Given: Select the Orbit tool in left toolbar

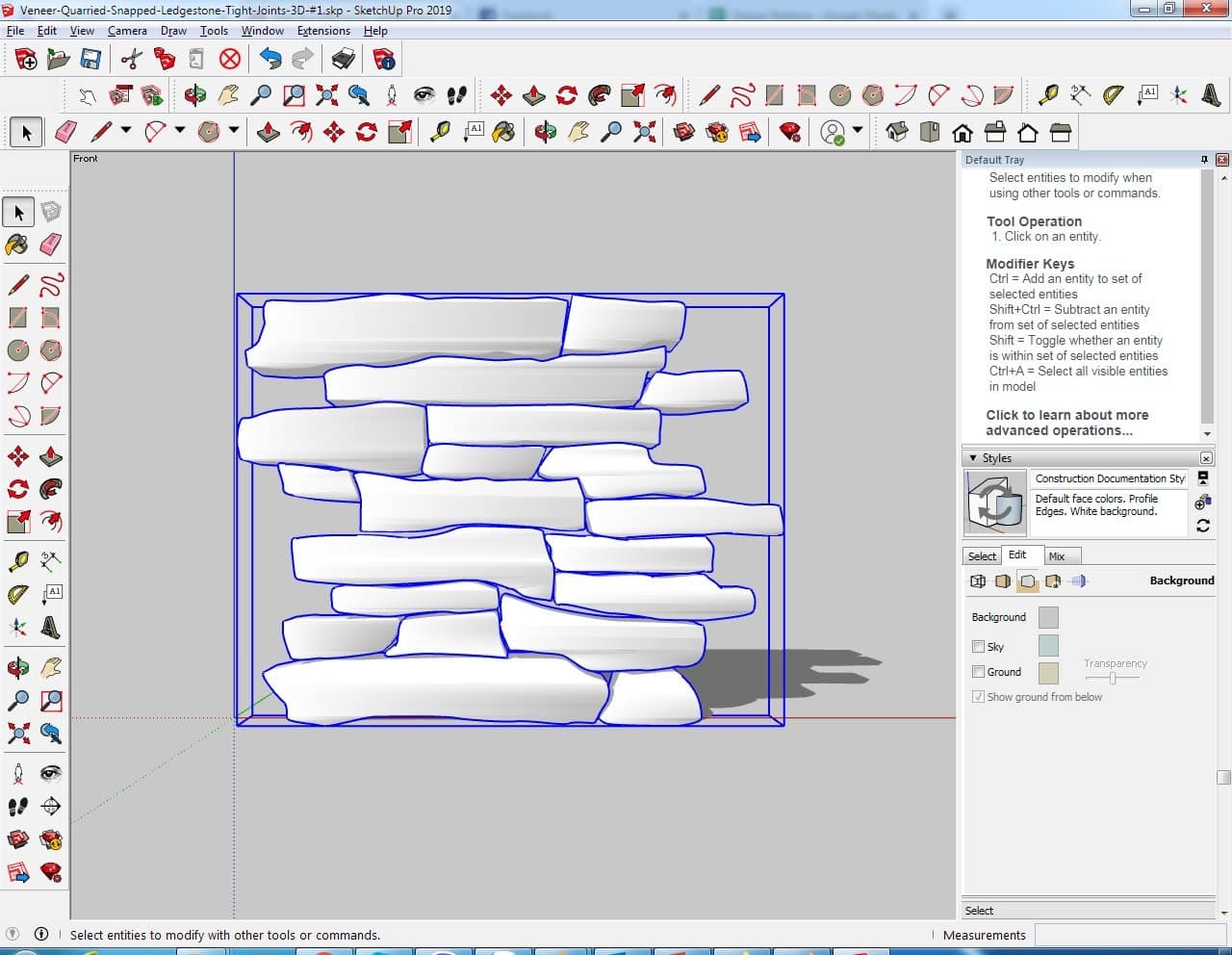Looking at the screenshot, I should (x=17, y=667).
